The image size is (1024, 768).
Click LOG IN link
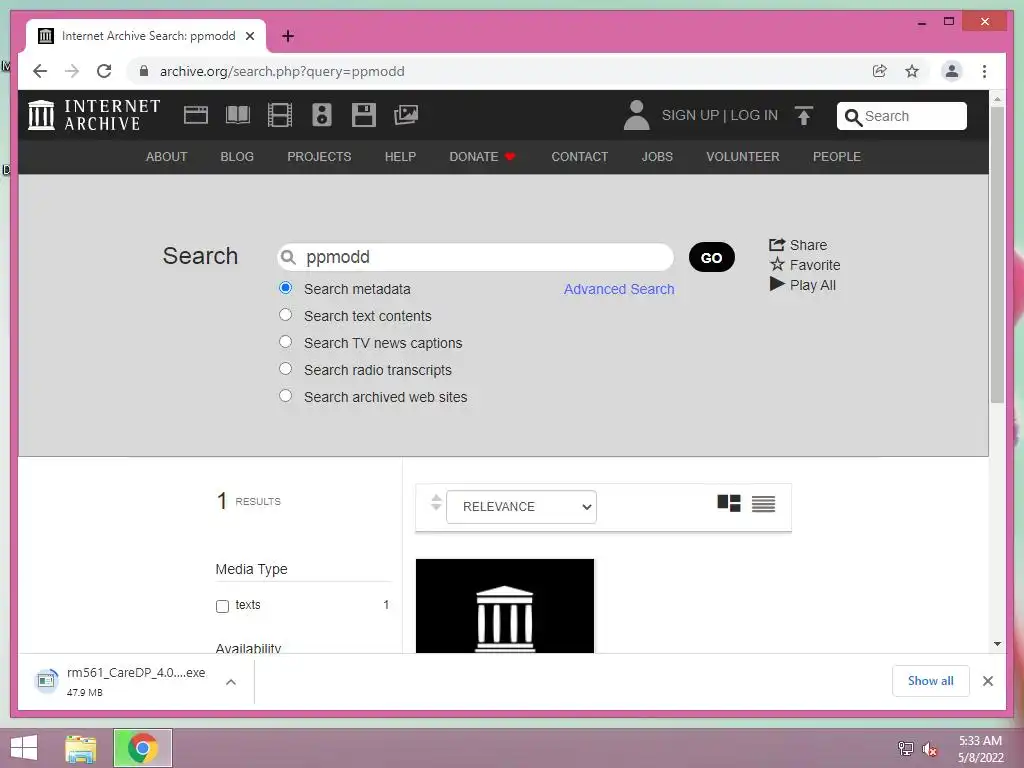tap(754, 115)
